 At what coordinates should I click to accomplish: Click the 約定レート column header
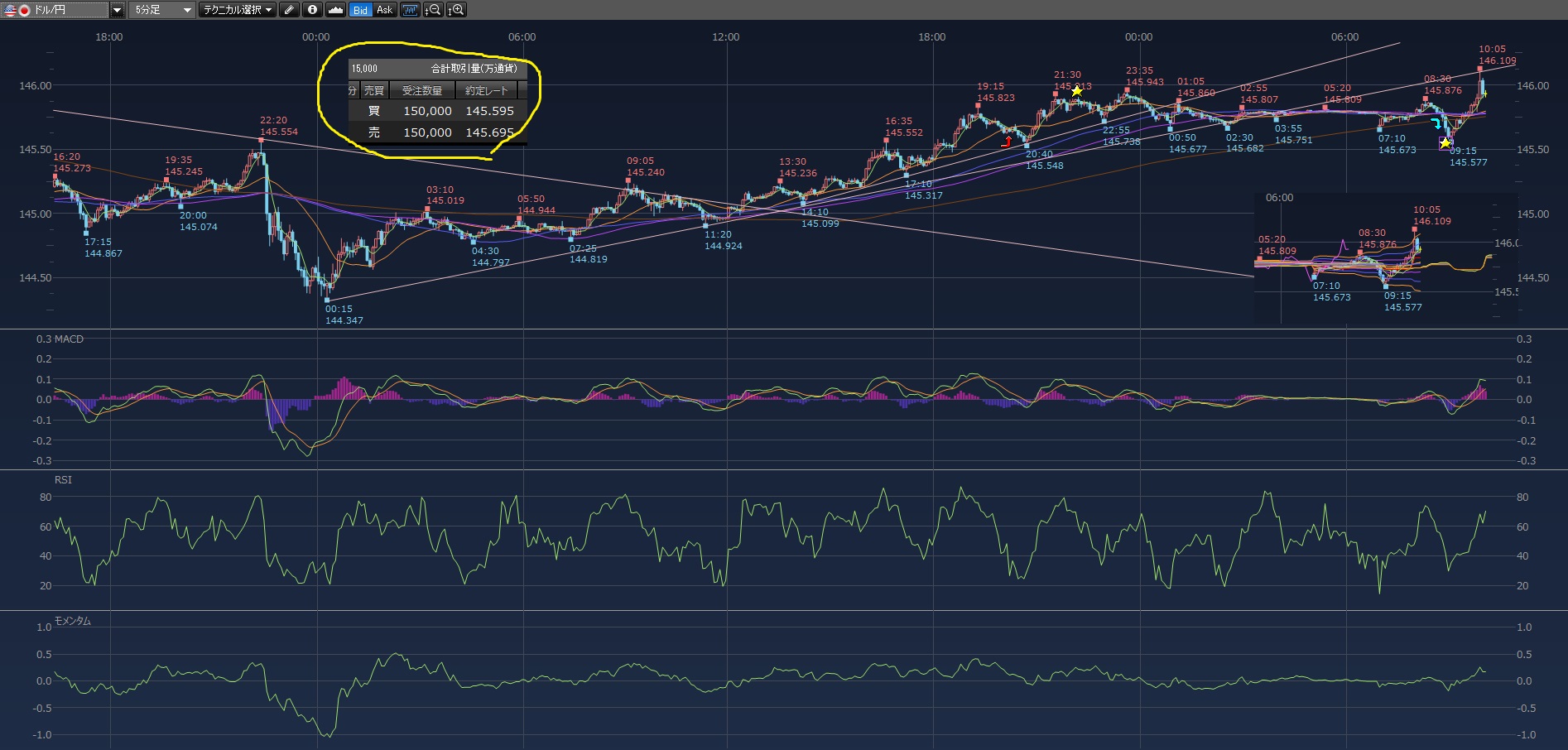pos(487,90)
